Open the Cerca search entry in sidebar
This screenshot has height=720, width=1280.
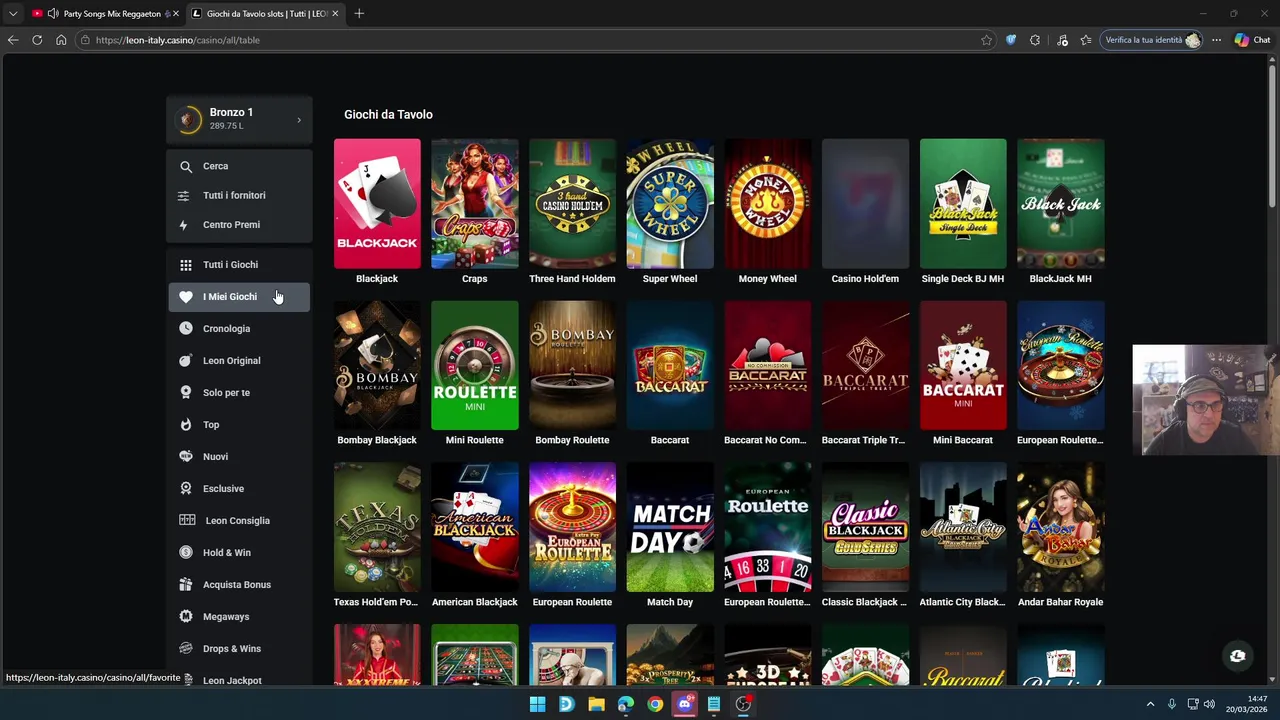coord(239,166)
